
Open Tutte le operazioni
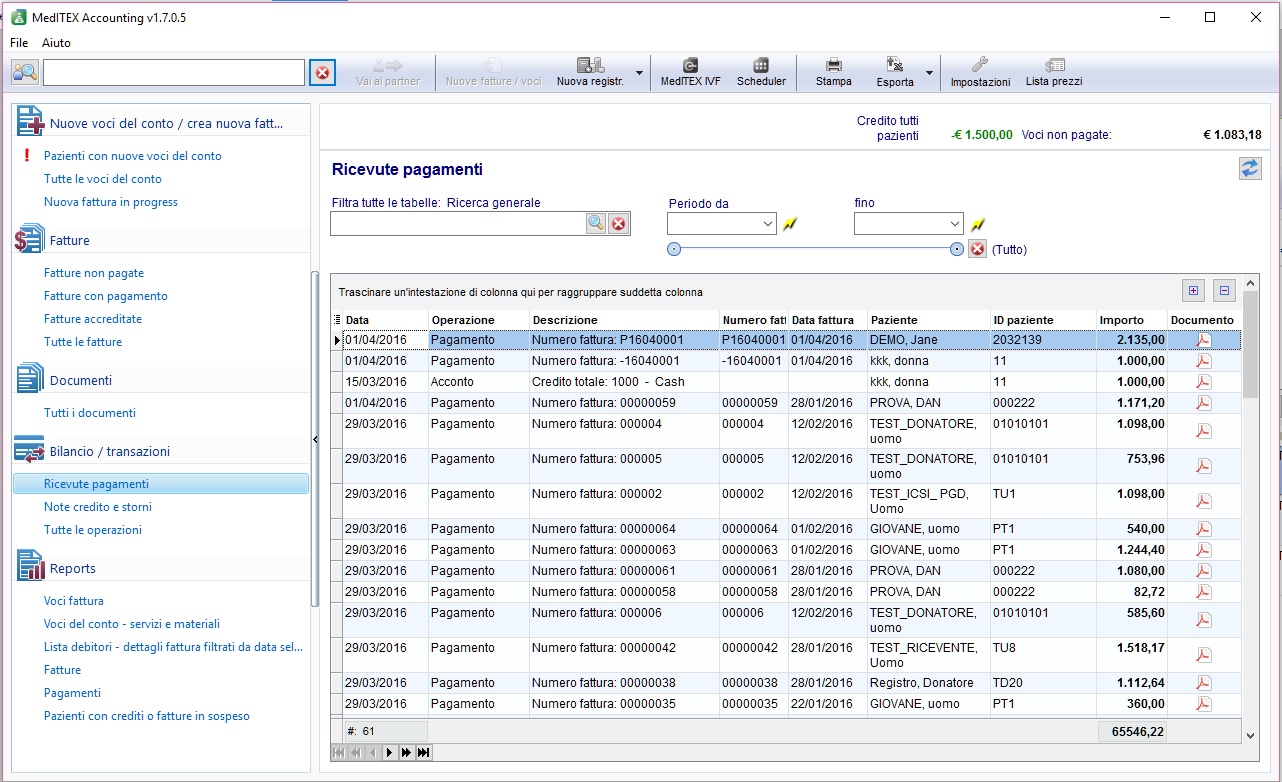[x=93, y=530]
